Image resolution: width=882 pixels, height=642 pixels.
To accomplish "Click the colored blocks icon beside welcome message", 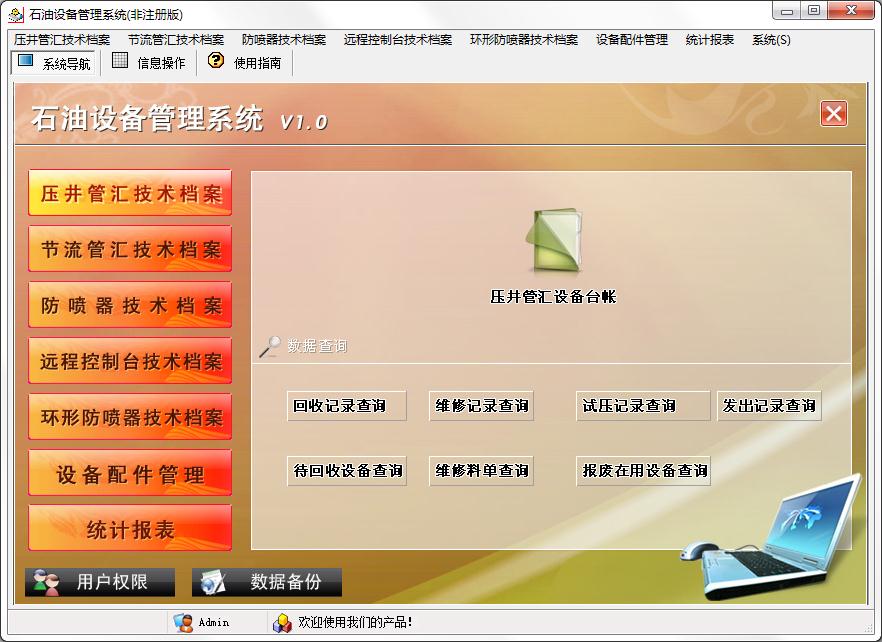I will (x=282, y=622).
